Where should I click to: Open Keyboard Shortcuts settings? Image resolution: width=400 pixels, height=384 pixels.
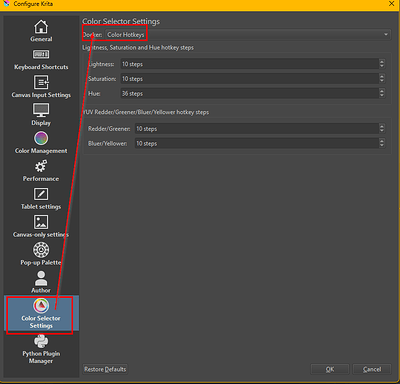(41, 59)
